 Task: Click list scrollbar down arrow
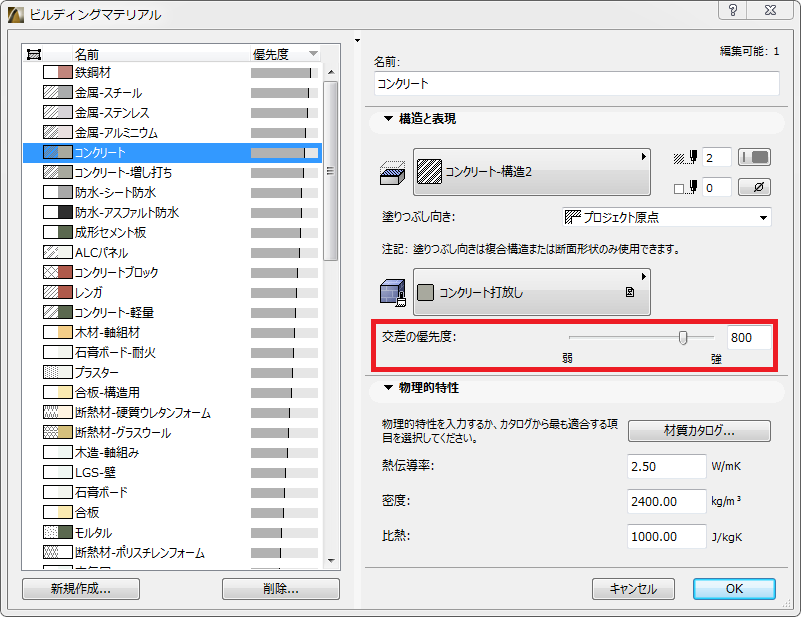point(331,561)
